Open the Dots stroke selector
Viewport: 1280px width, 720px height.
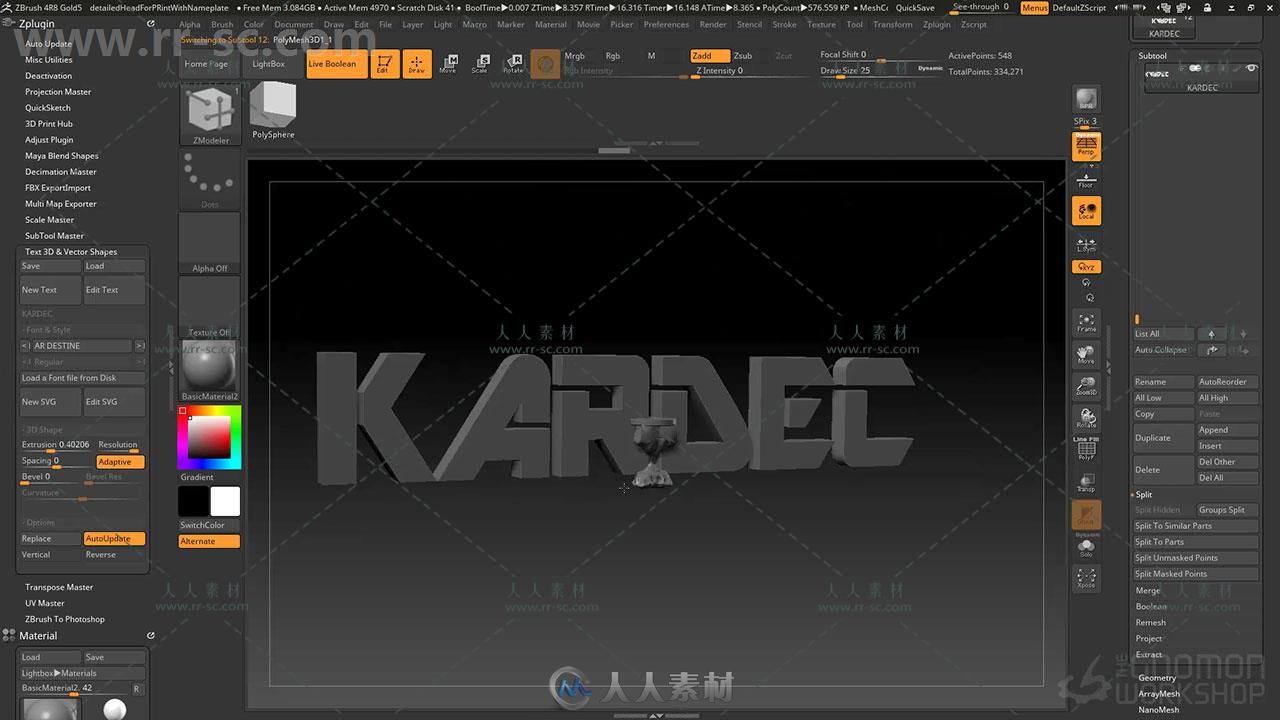click(210, 179)
